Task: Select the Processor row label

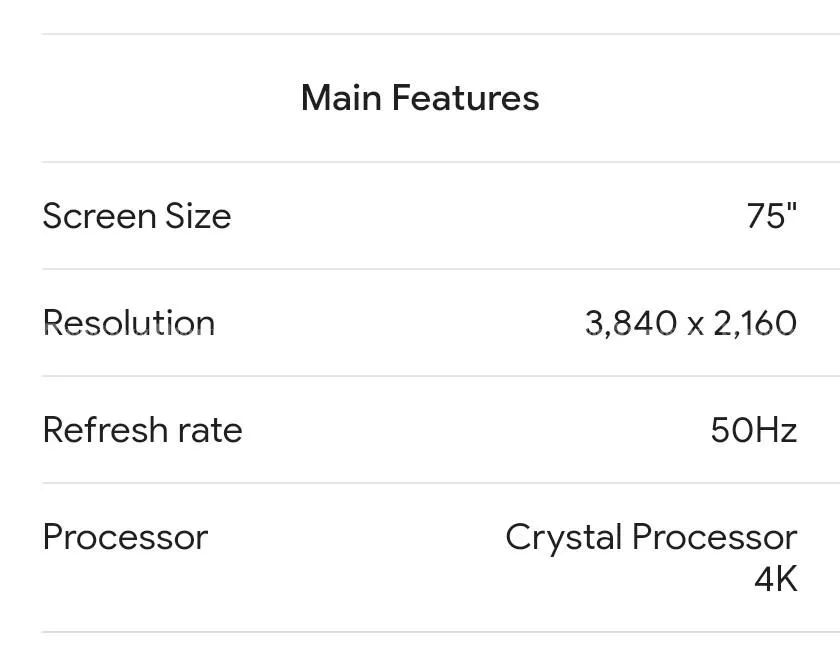Action: pos(125,537)
